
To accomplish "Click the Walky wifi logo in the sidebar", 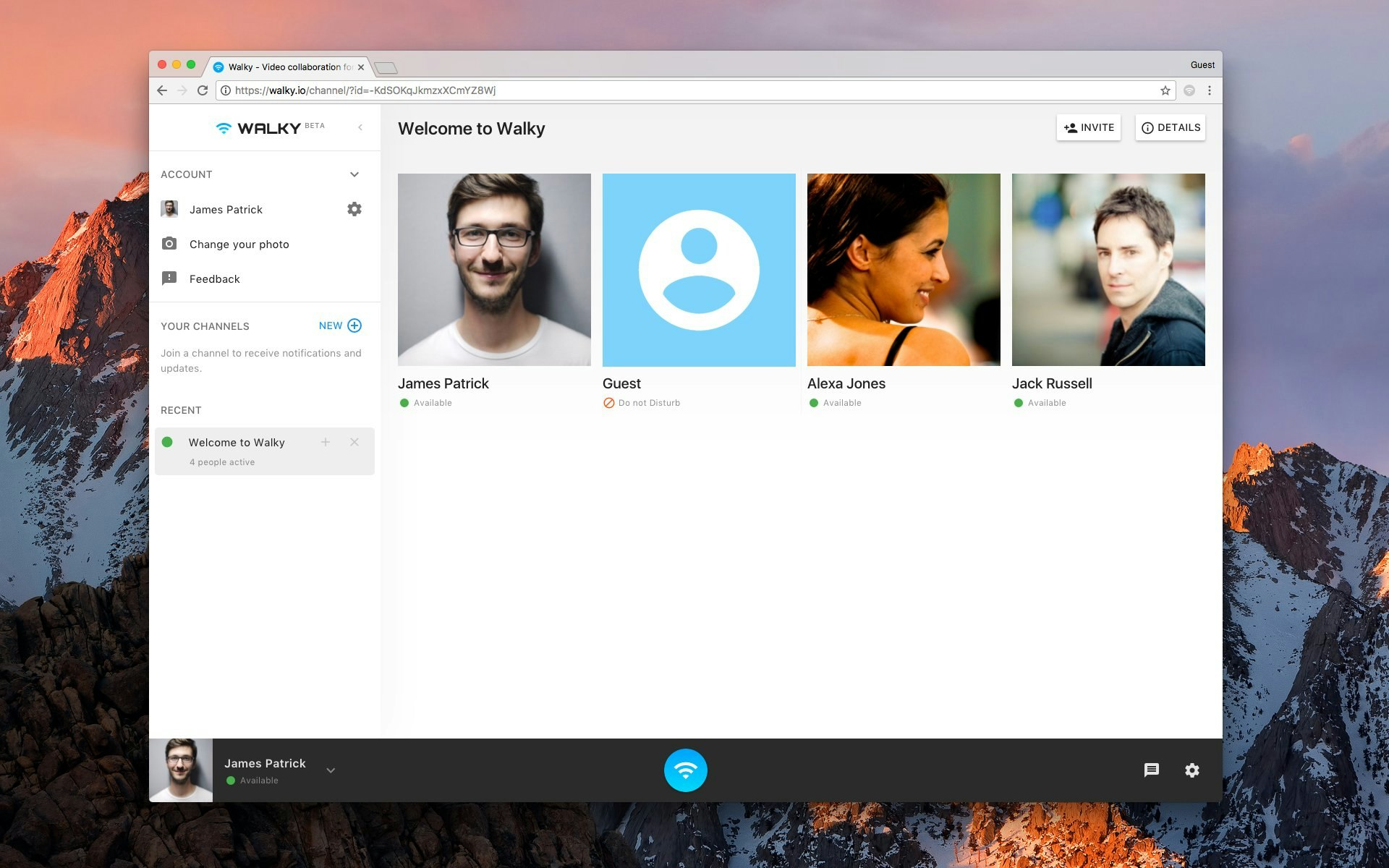I will pyautogui.click(x=222, y=127).
